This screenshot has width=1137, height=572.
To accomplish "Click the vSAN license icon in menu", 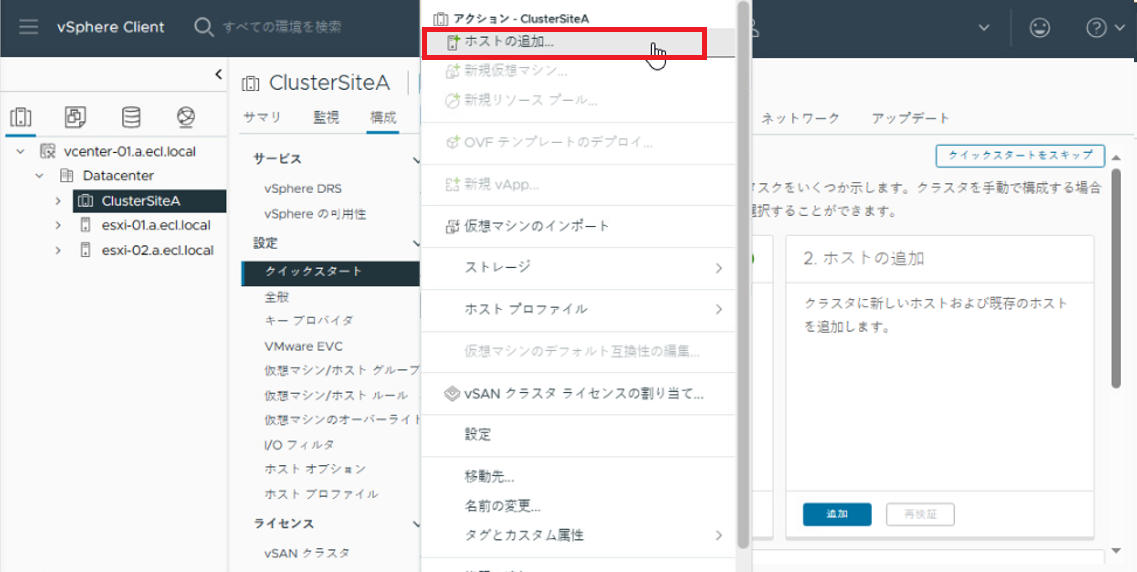I will (452, 394).
